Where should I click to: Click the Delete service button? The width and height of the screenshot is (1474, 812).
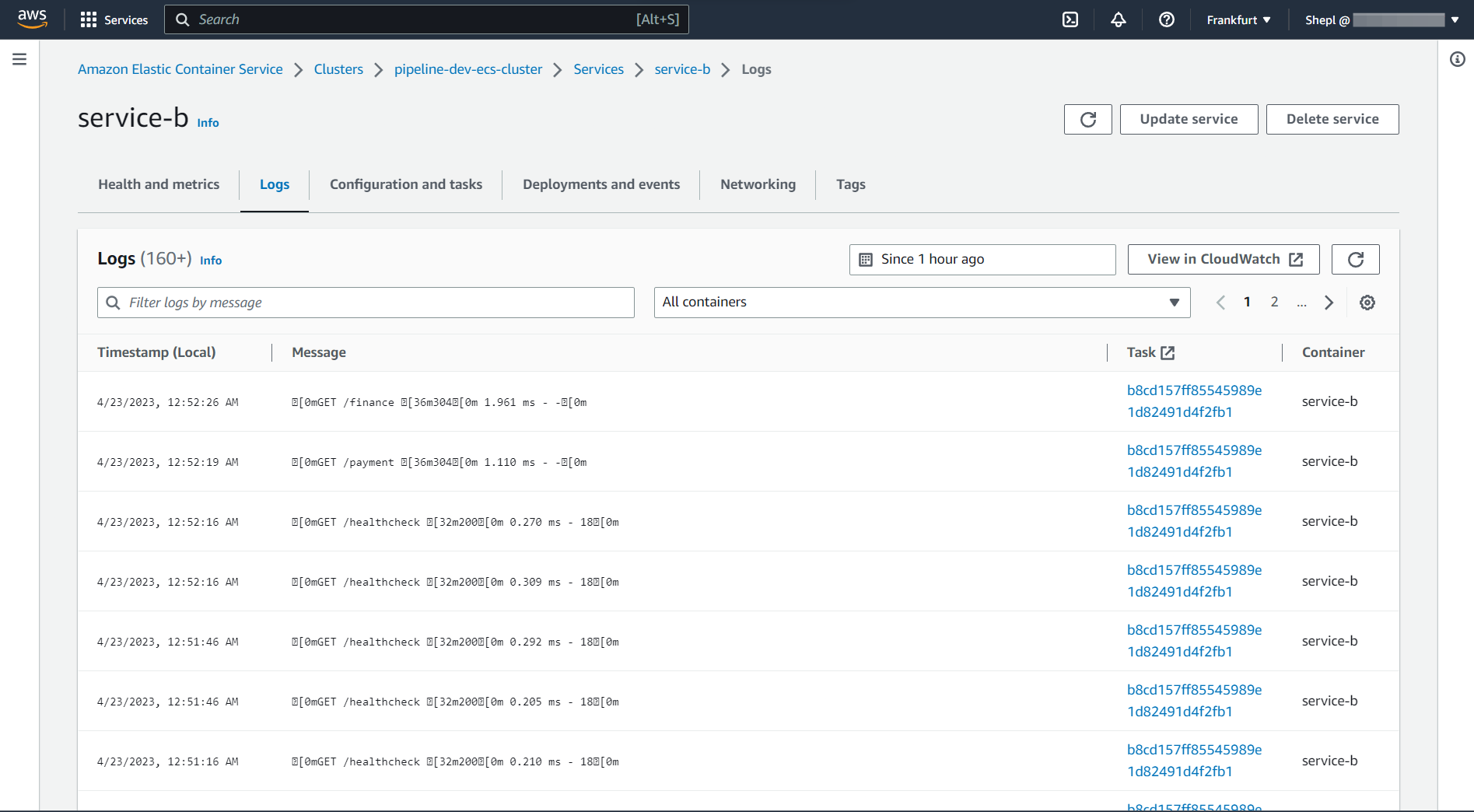(x=1332, y=119)
